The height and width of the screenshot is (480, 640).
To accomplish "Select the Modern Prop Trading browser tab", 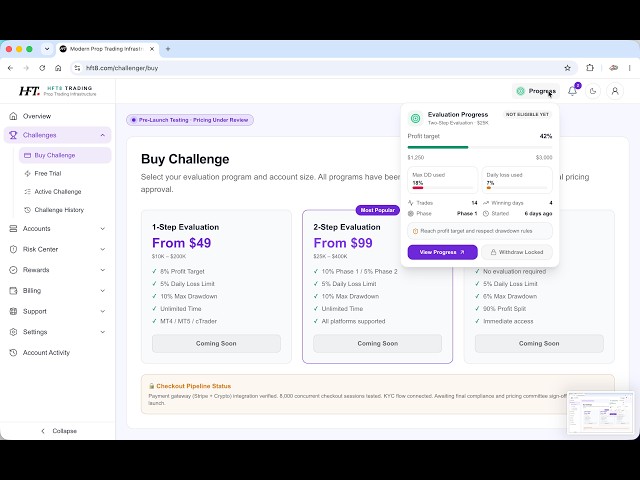I will click(x=107, y=49).
